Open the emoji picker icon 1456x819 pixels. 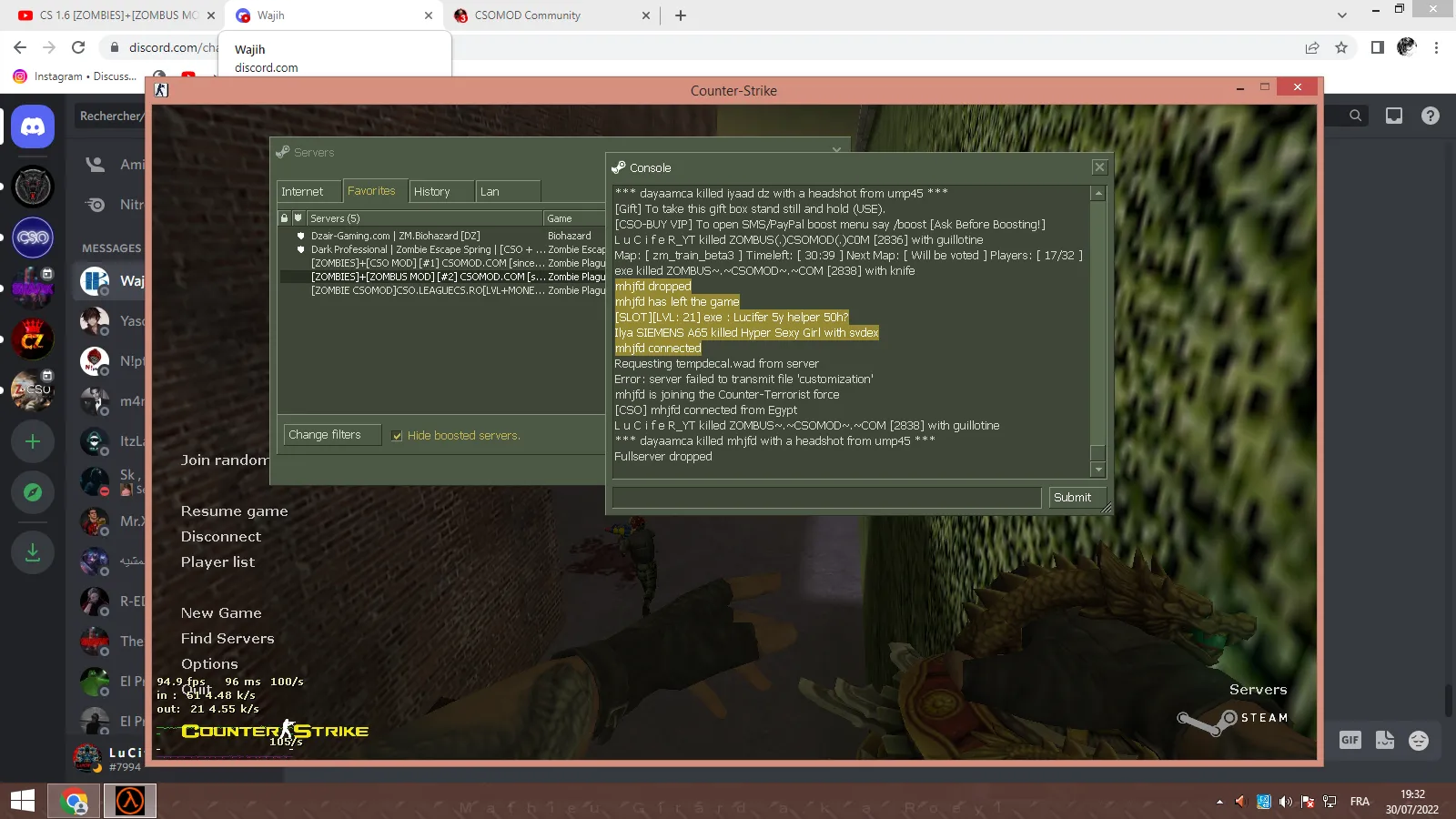click(x=1419, y=741)
